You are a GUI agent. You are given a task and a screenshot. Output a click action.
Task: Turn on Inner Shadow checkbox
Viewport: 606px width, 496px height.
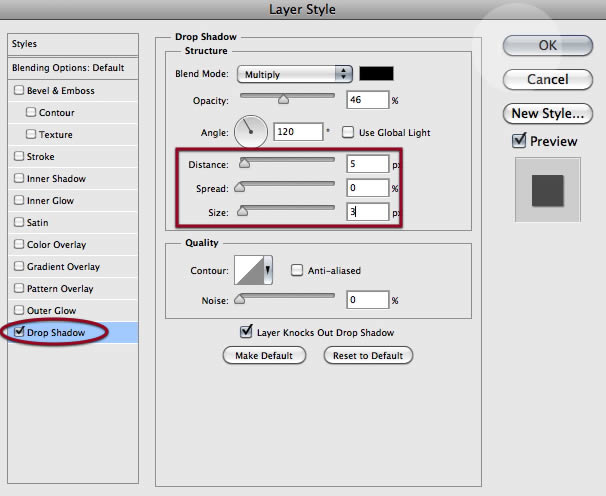(19, 178)
